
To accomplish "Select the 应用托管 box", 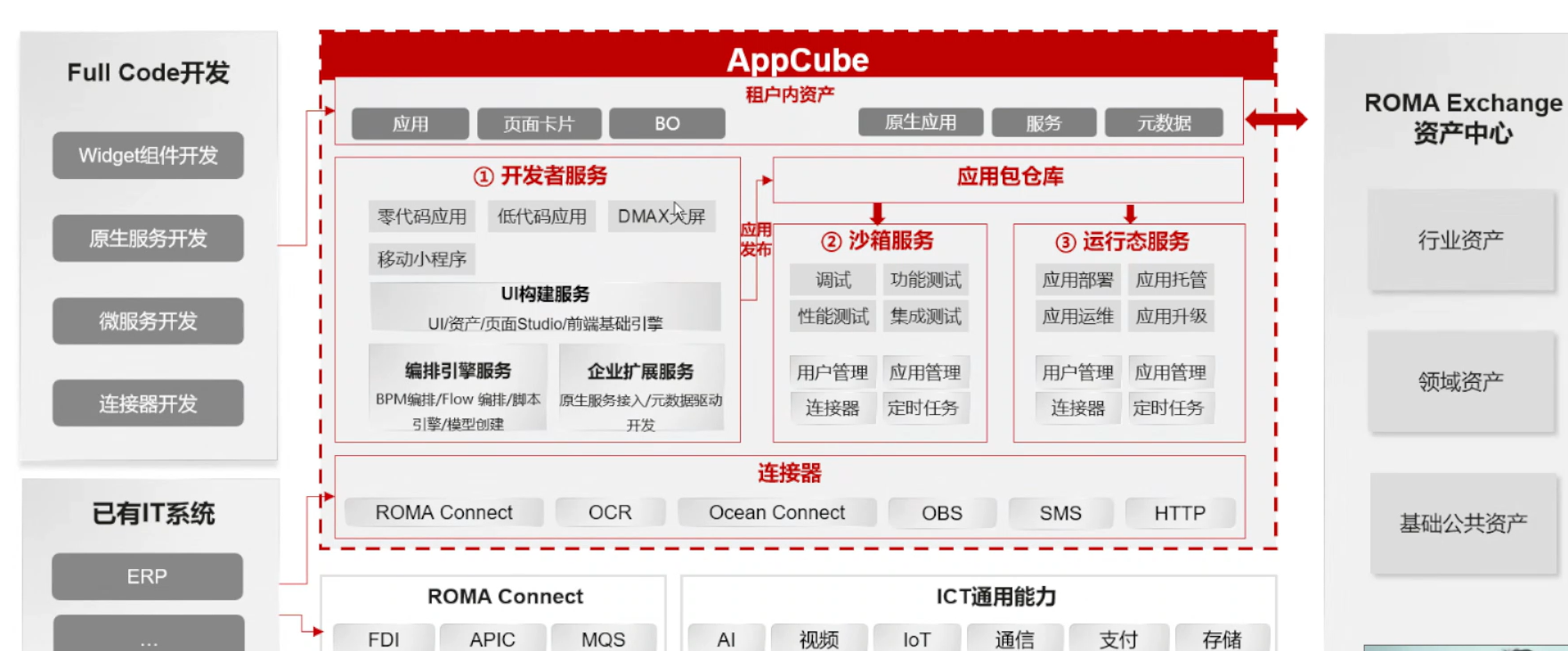I will pyautogui.click(x=1171, y=280).
